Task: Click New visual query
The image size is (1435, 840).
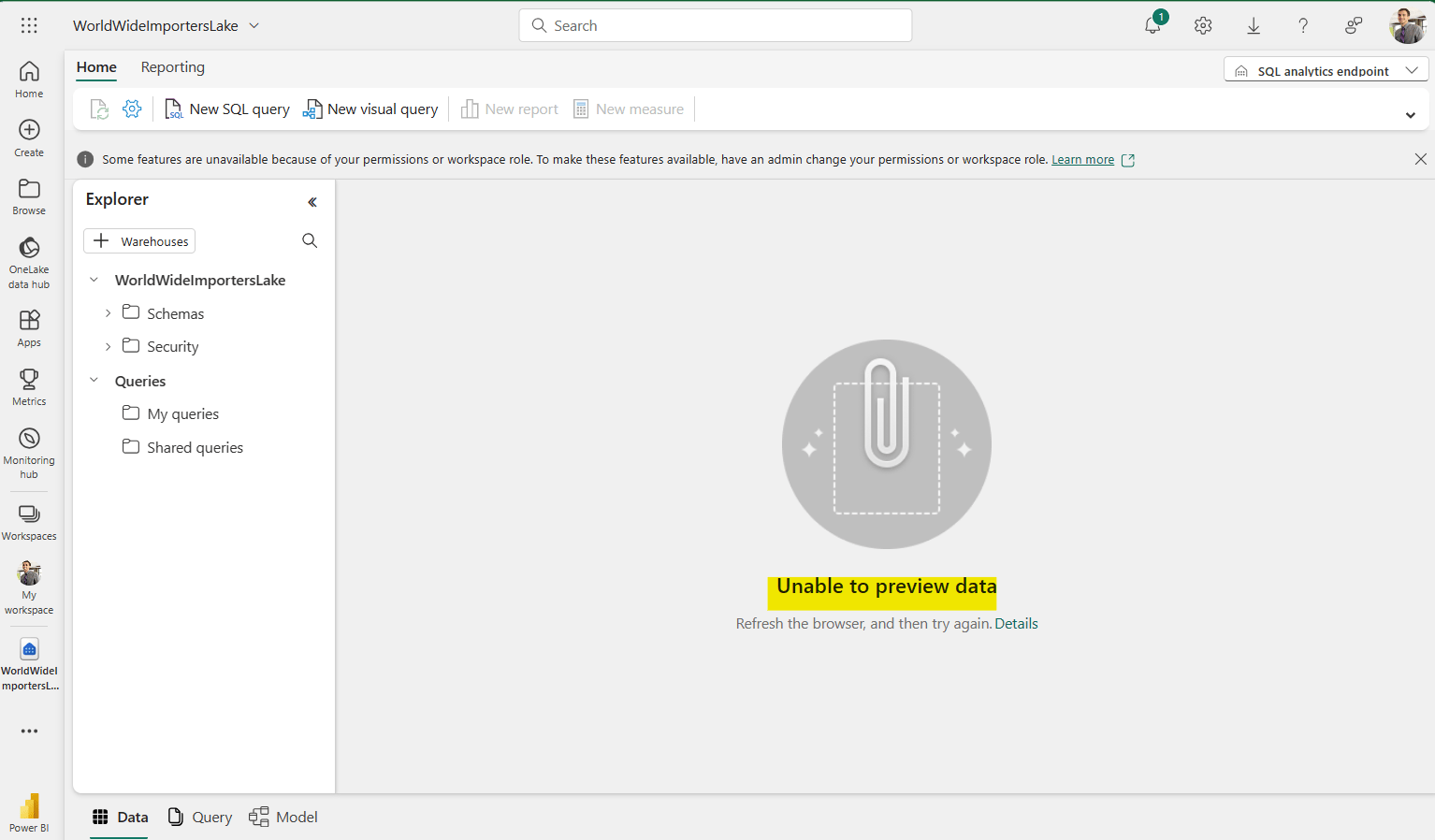Action: [370, 109]
